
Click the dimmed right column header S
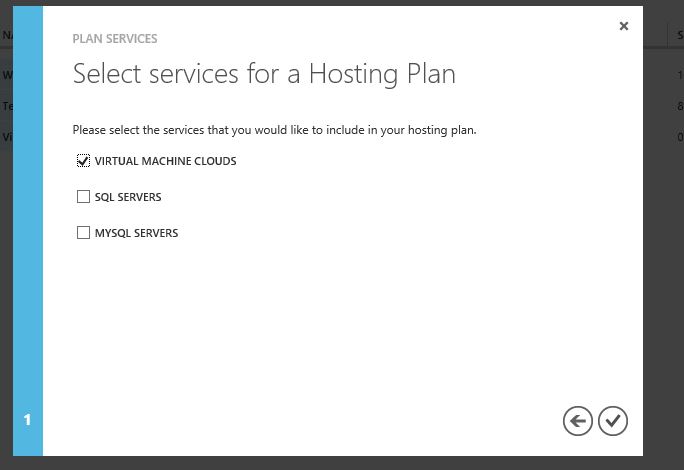click(680, 35)
